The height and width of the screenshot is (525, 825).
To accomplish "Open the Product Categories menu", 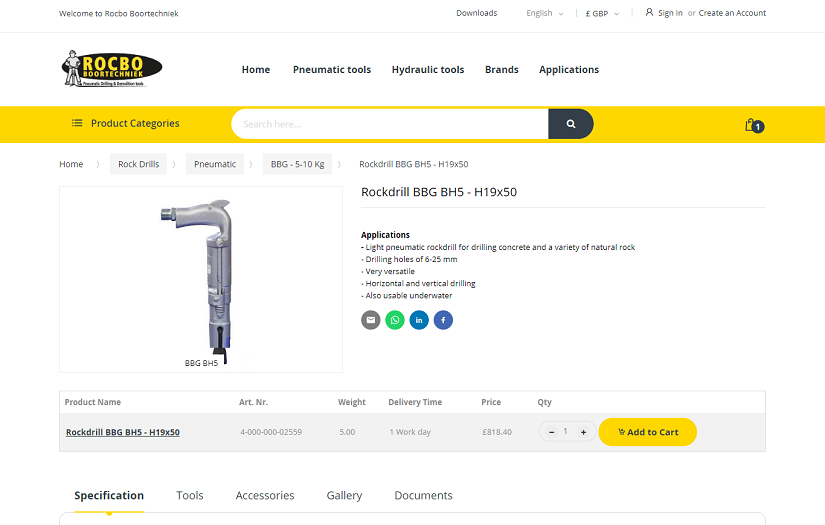I will coord(126,124).
